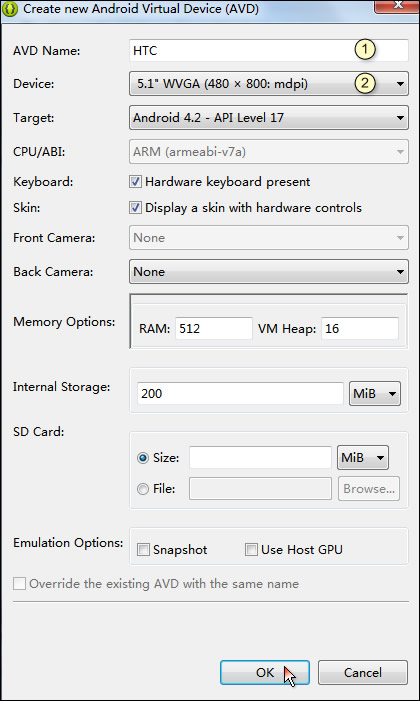
Task: Click the Android AVD title bar icon
Action: click(x=10, y=9)
